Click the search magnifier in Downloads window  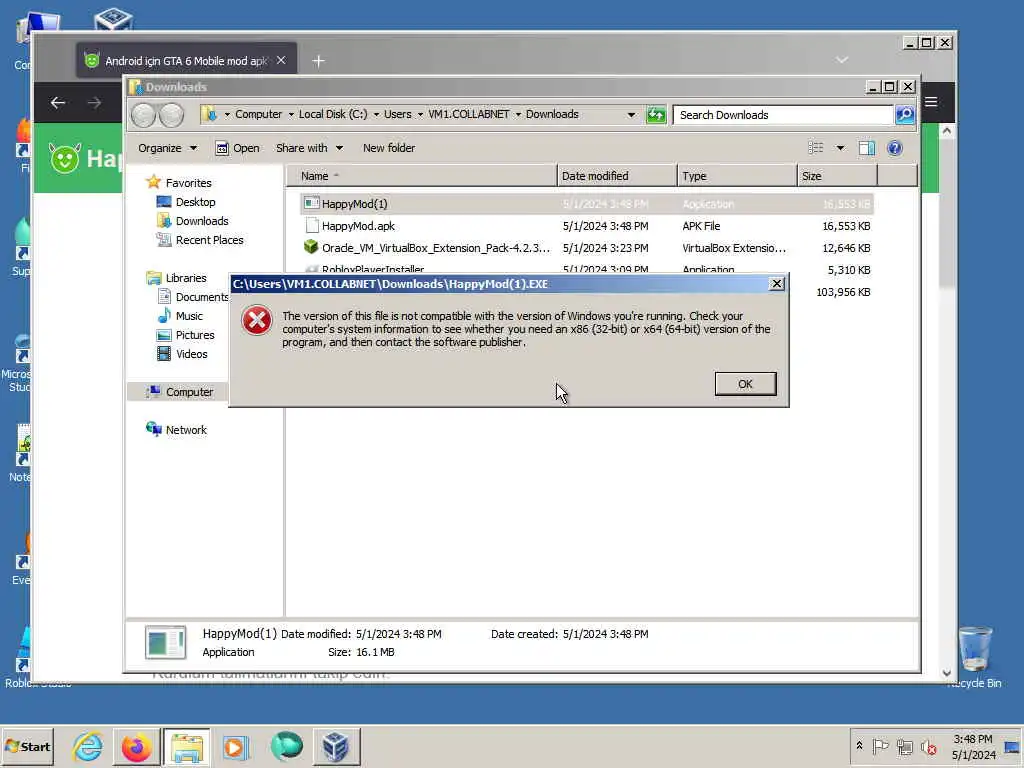904,115
